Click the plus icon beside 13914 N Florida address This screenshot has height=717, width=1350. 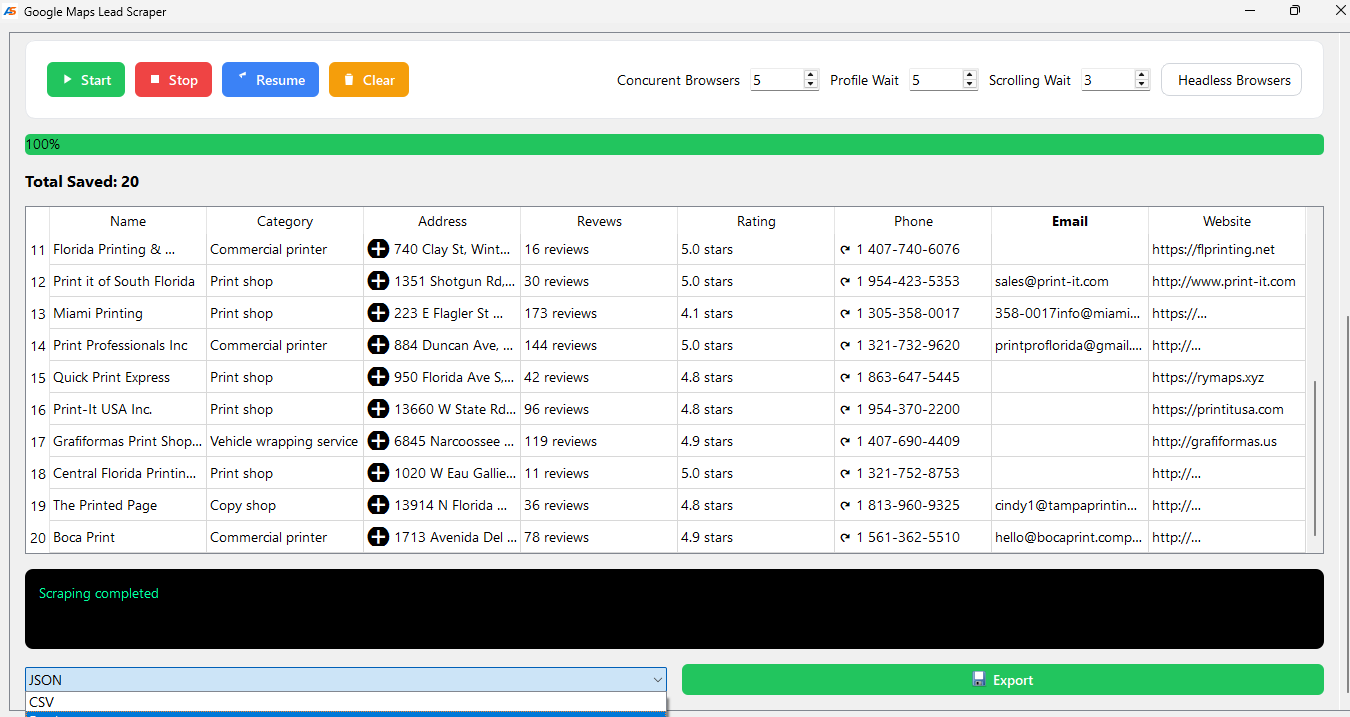click(378, 505)
